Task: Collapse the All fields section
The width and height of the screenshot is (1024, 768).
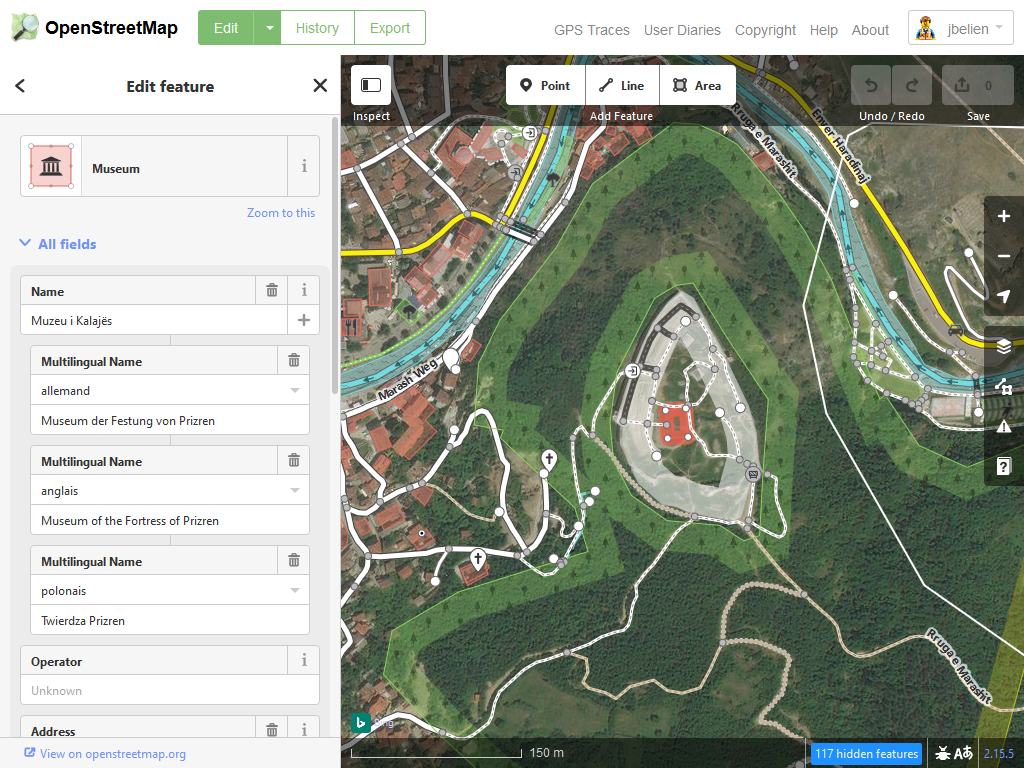Action: pyautogui.click(x=58, y=244)
